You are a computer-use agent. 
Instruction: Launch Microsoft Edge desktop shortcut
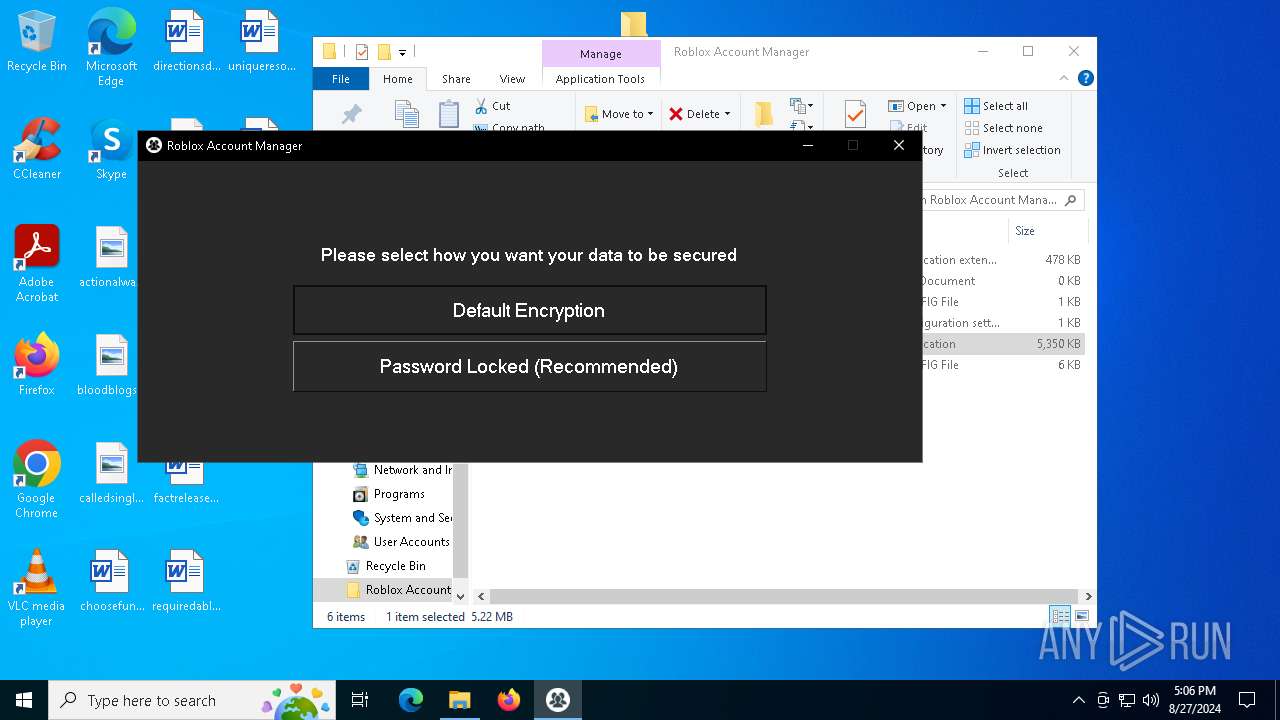click(111, 48)
